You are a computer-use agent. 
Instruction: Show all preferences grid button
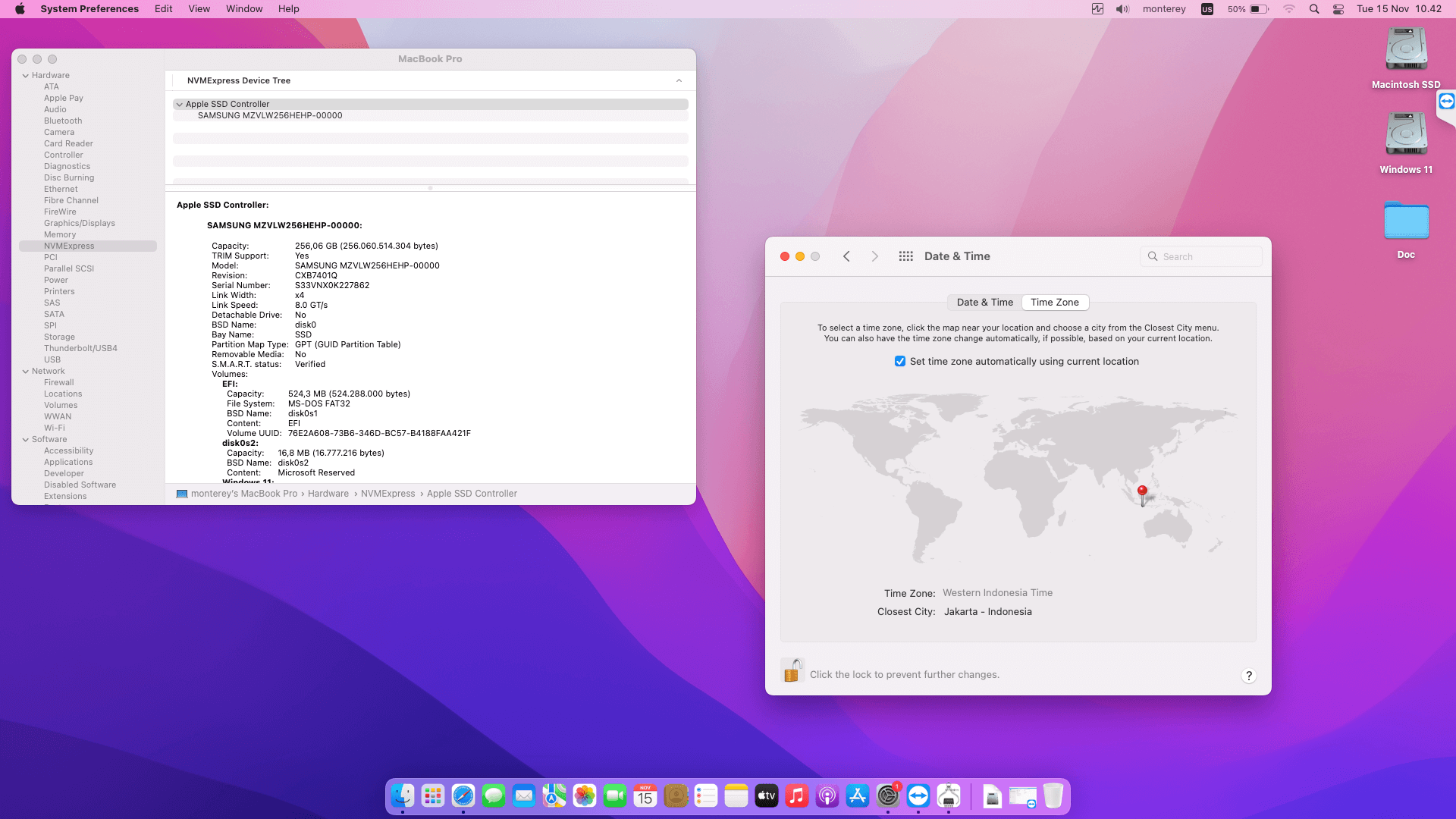pyautogui.click(x=905, y=256)
